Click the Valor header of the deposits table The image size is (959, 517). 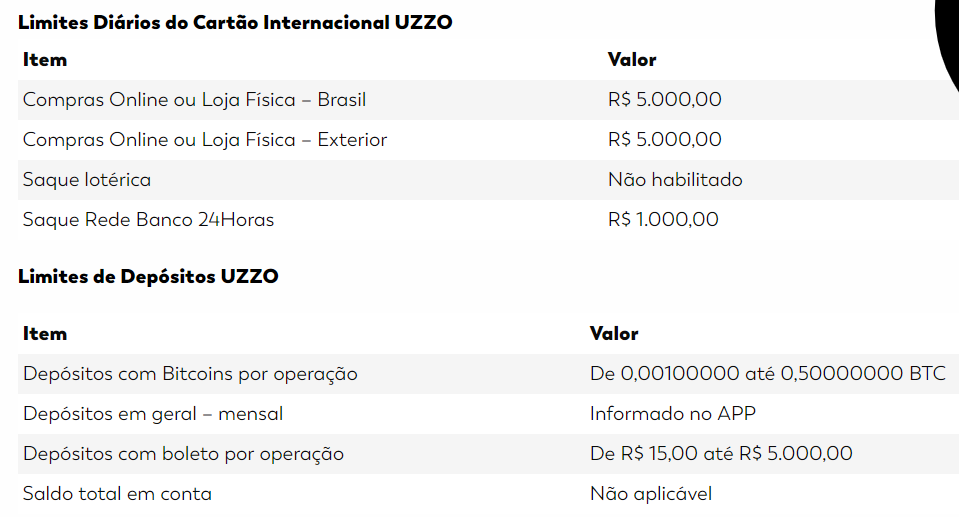click(614, 334)
